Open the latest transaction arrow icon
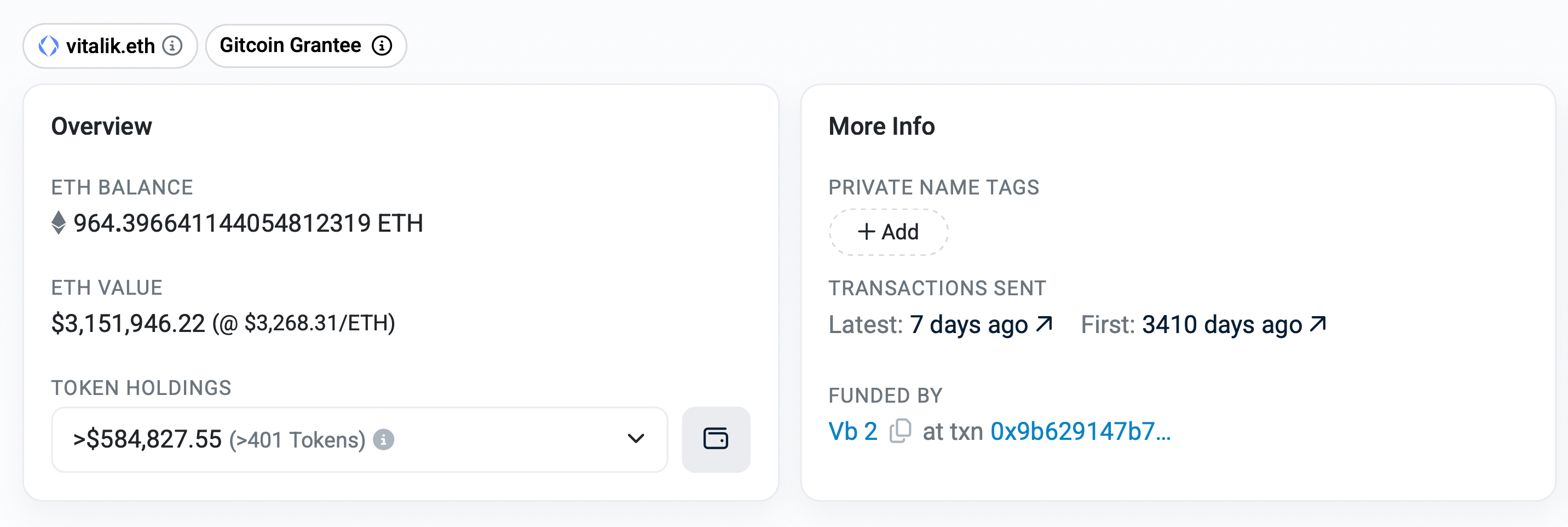This screenshot has width=1568, height=527. coord(1044,324)
